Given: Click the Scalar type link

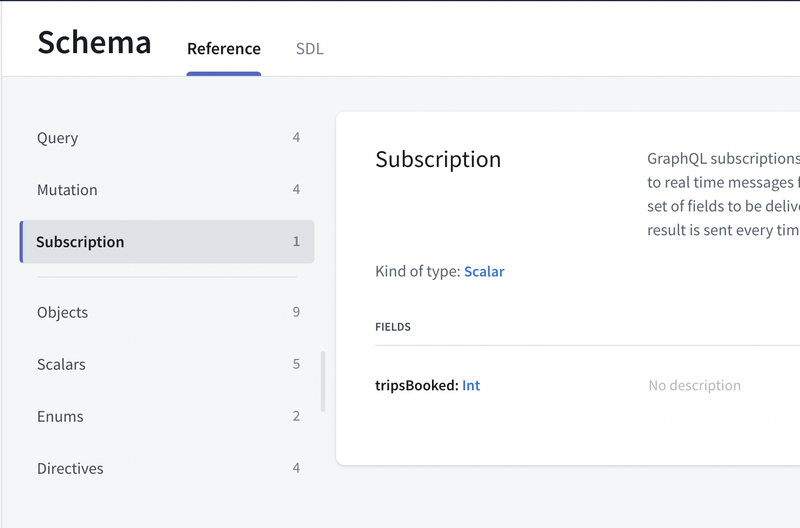Looking at the screenshot, I should click(x=484, y=271).
